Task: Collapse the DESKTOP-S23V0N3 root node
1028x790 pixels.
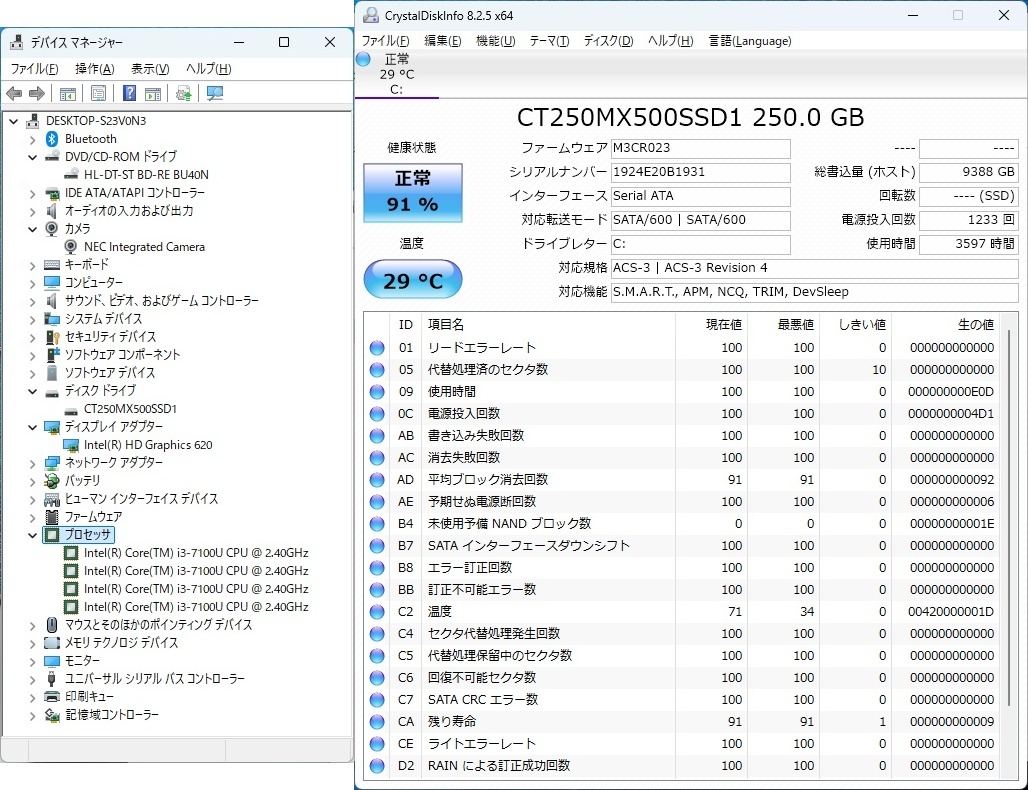Action: (14, 121)
